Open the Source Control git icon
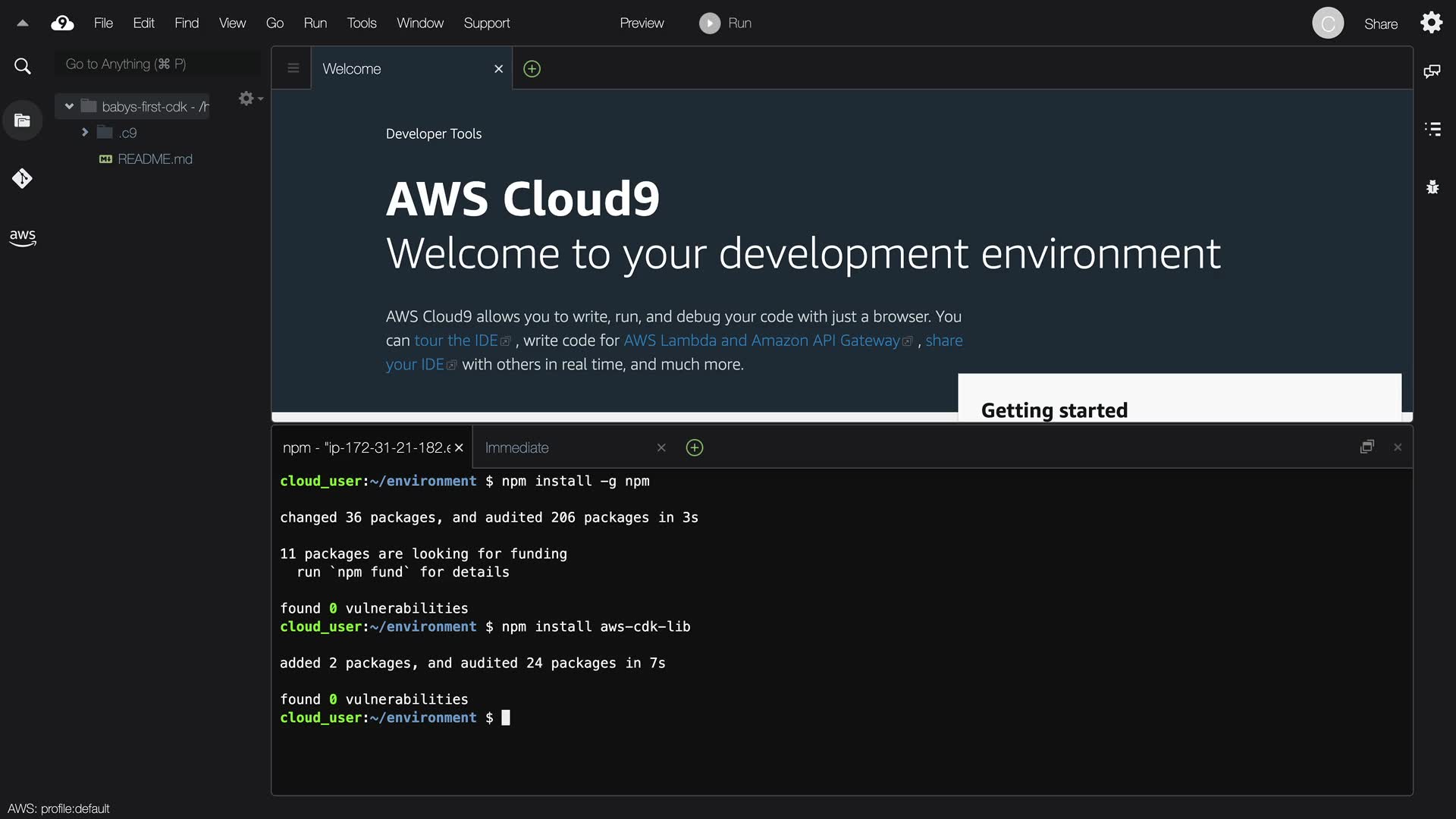 point(23,178)
